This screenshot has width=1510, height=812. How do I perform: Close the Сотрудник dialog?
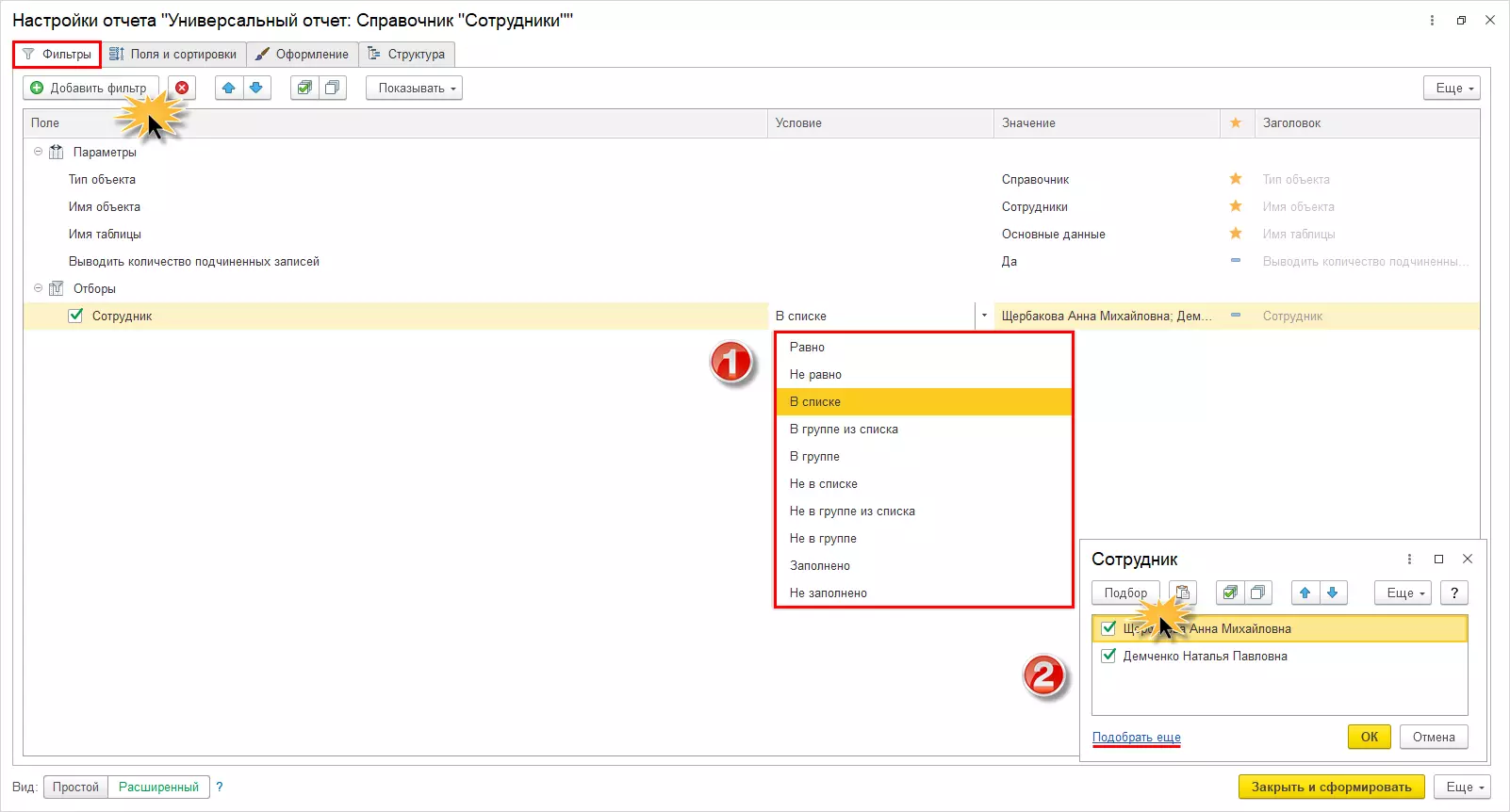point(1468,559)
